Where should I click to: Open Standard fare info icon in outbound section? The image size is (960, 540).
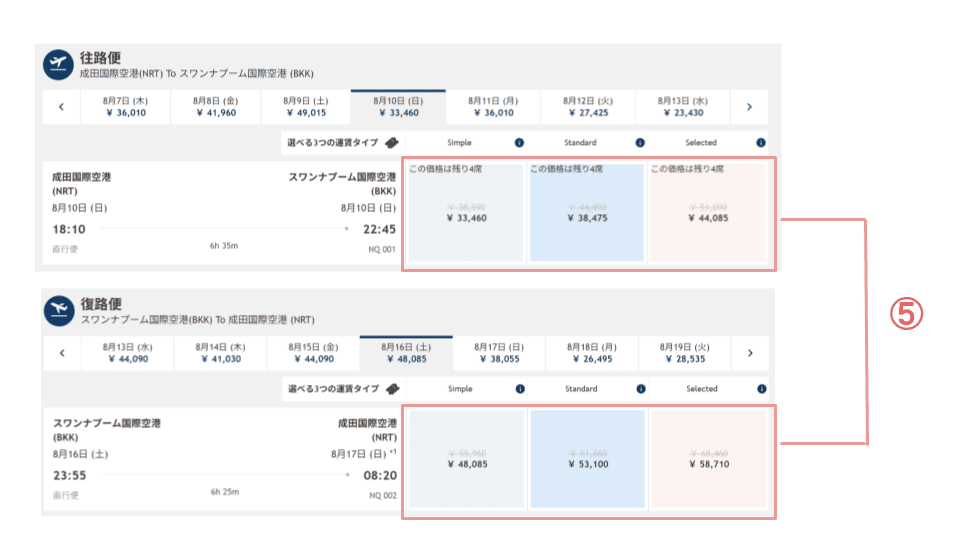click(x=640, y=143)
